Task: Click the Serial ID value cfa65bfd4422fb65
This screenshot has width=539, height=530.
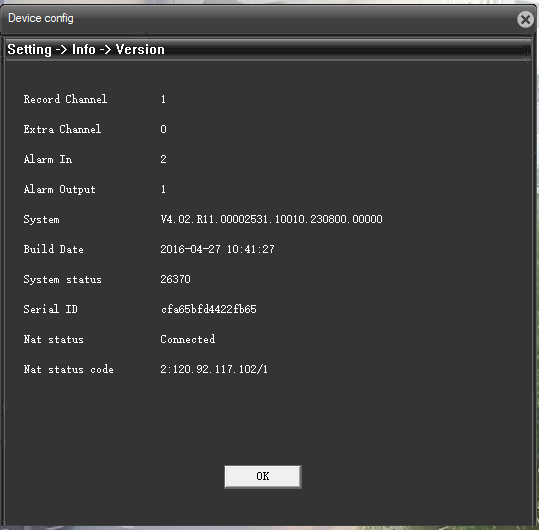Action: (209, 309)
